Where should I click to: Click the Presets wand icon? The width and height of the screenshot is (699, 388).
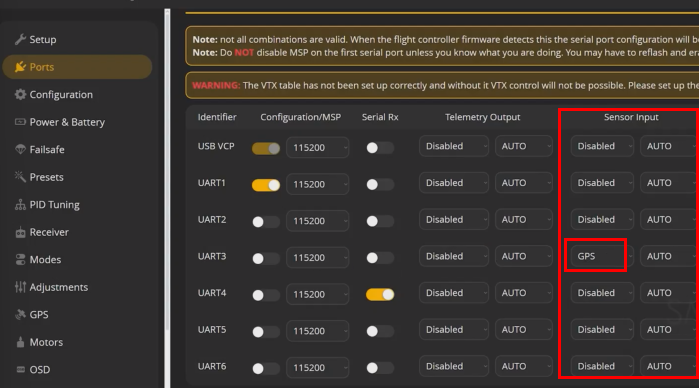20,177
